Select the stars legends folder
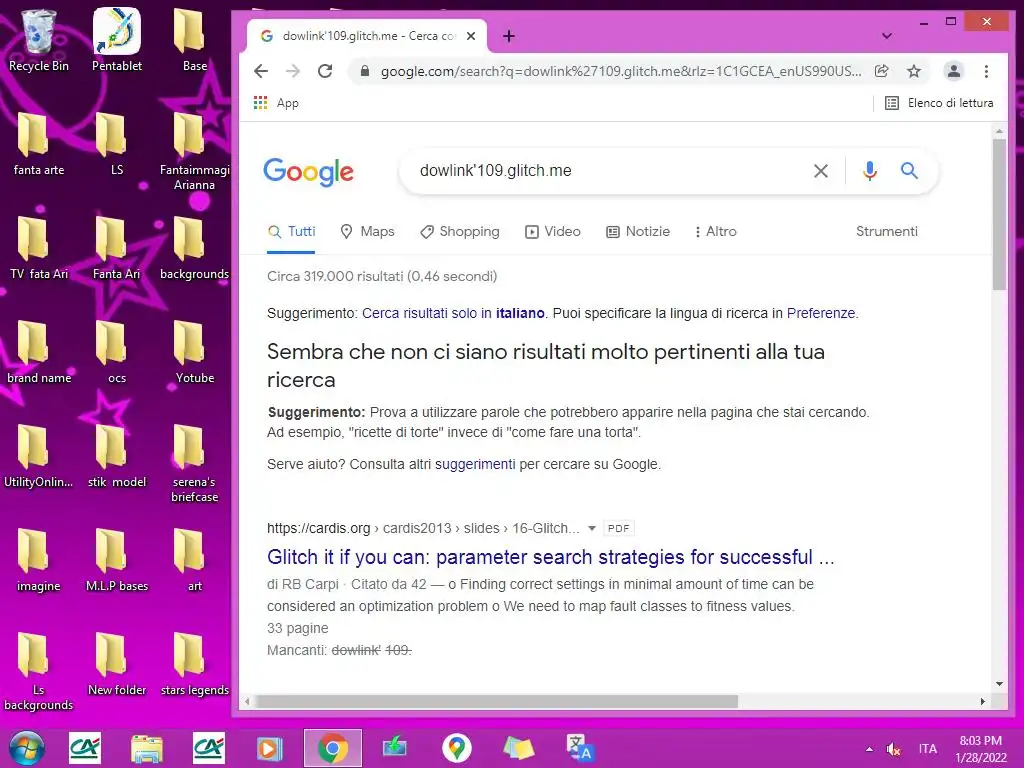The height and width of the screenshot is (768, 1024). pyautogui.click(x=195, y=664)
